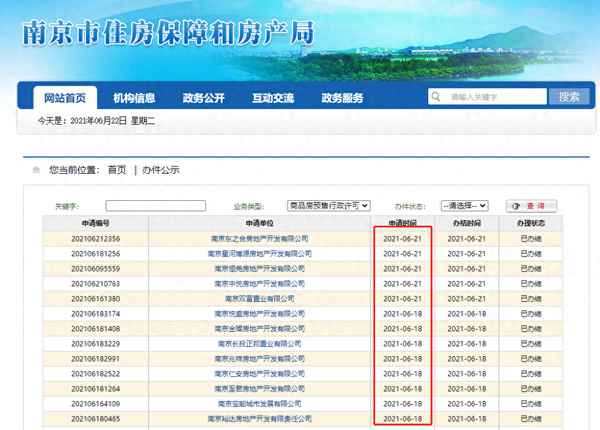The height and width of the screenshot is (430, 600).
Task: Expand the 业务类型 dropdown
Action: pos(329,205)
